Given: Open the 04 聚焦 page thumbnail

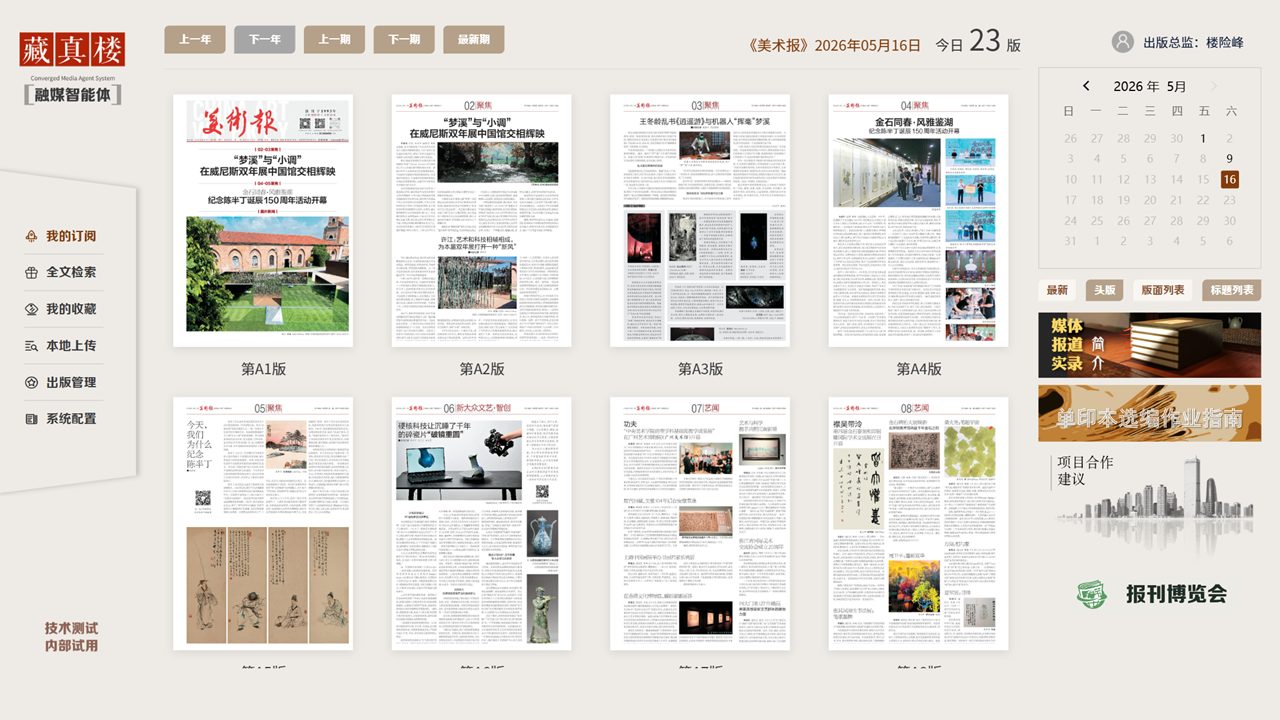Looking at the screenshot, I should [918, 221].
